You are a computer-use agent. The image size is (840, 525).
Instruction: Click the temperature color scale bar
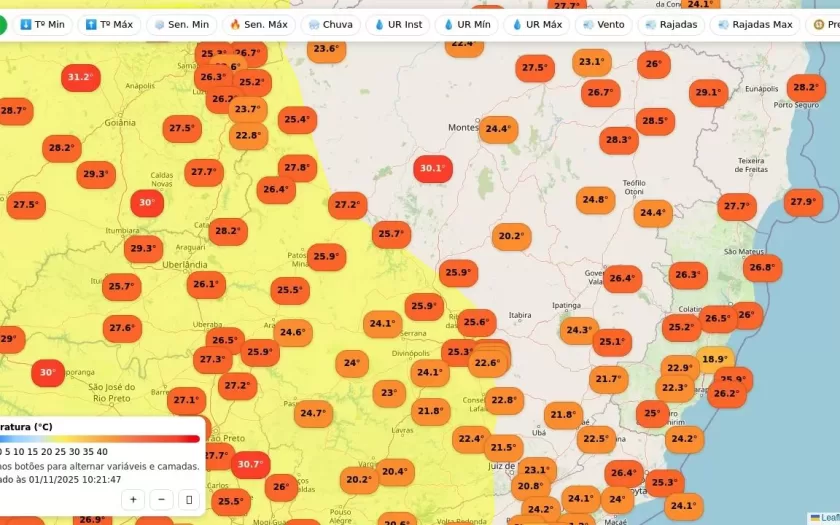100,439
